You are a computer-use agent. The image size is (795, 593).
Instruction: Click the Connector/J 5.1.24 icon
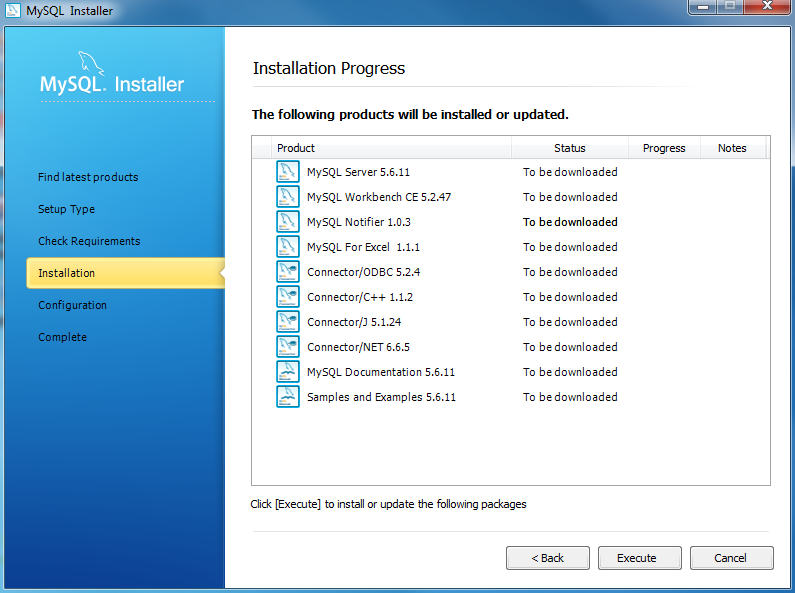287,322
